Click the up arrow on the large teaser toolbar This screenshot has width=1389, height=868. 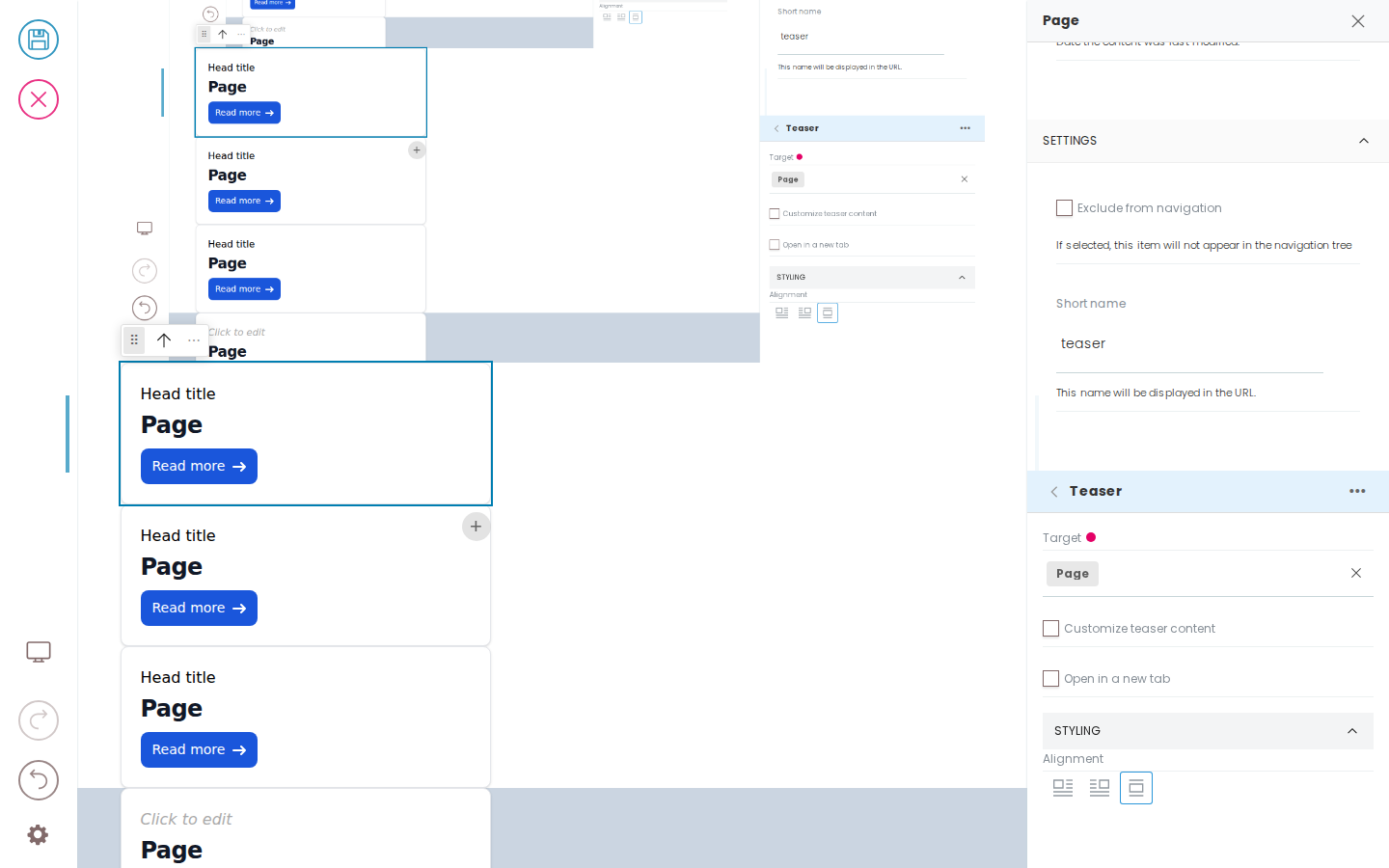coord(164,339)
